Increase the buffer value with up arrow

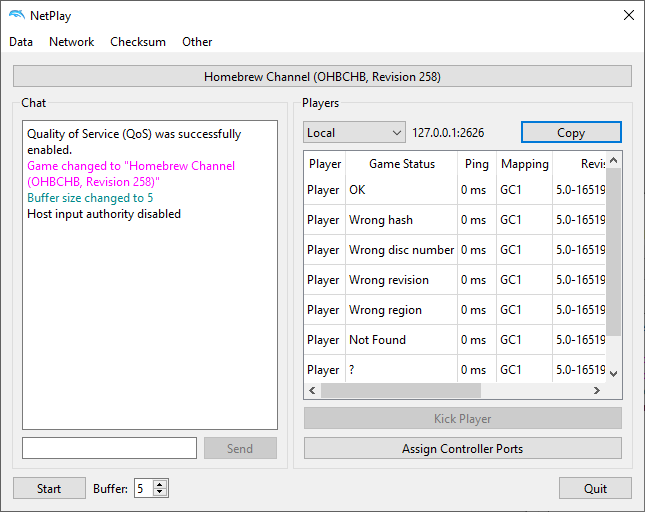(x=160, y=484)
